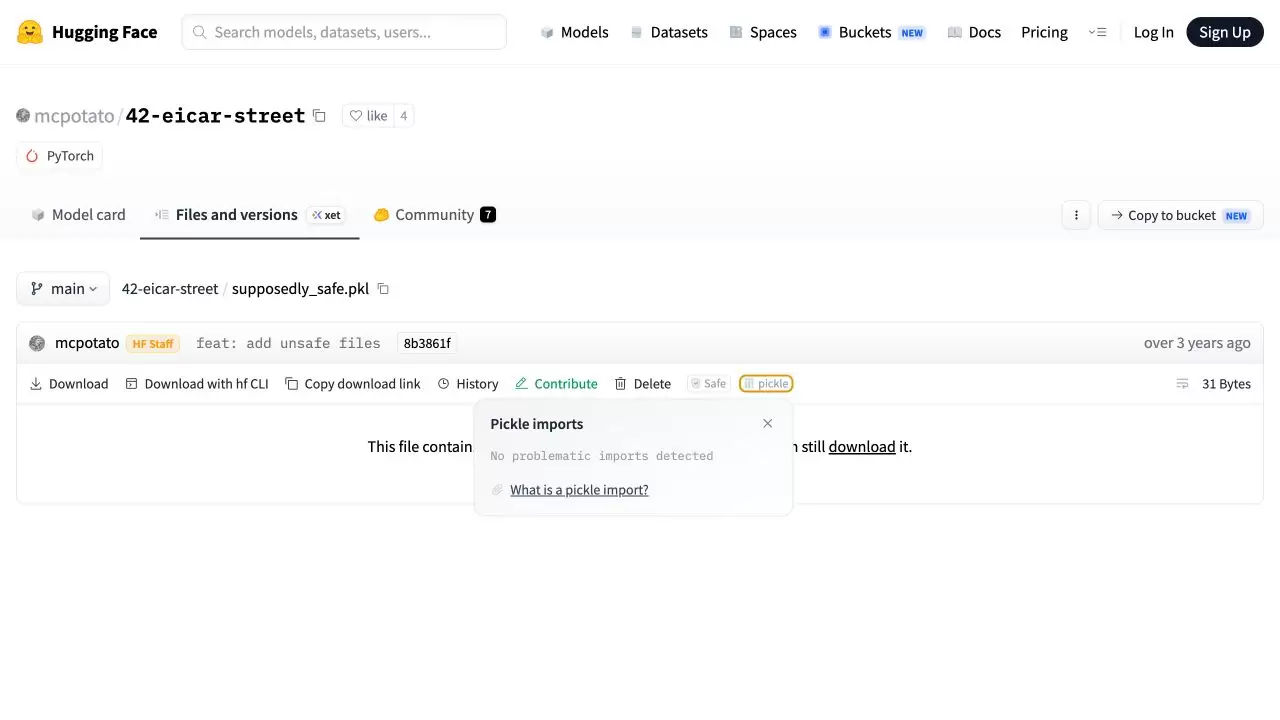Open Copy to bucket option
The height and width of the screenshot is (720, 1280).
(1180, 215)
